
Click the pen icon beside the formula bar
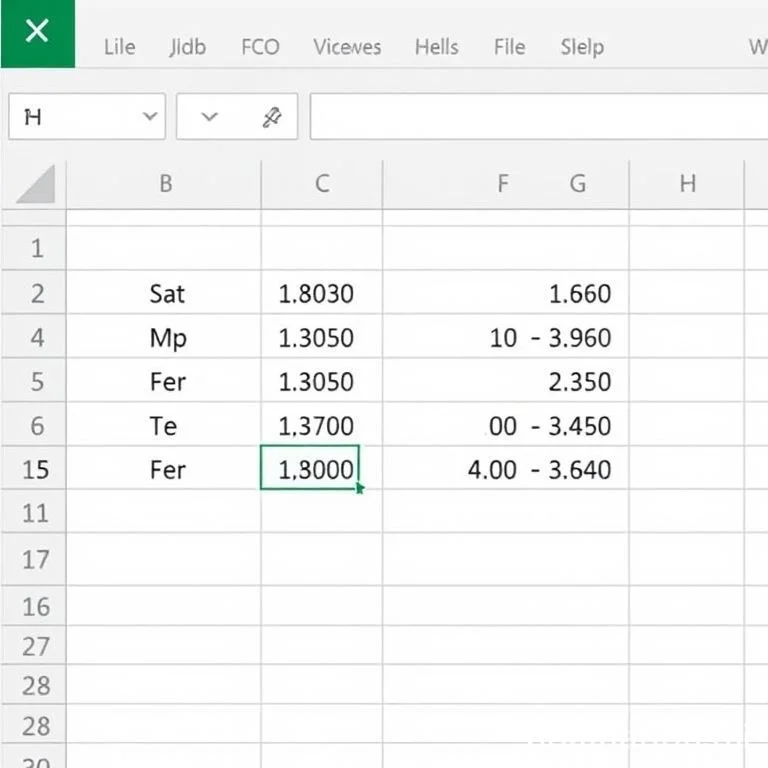point(271,118)
